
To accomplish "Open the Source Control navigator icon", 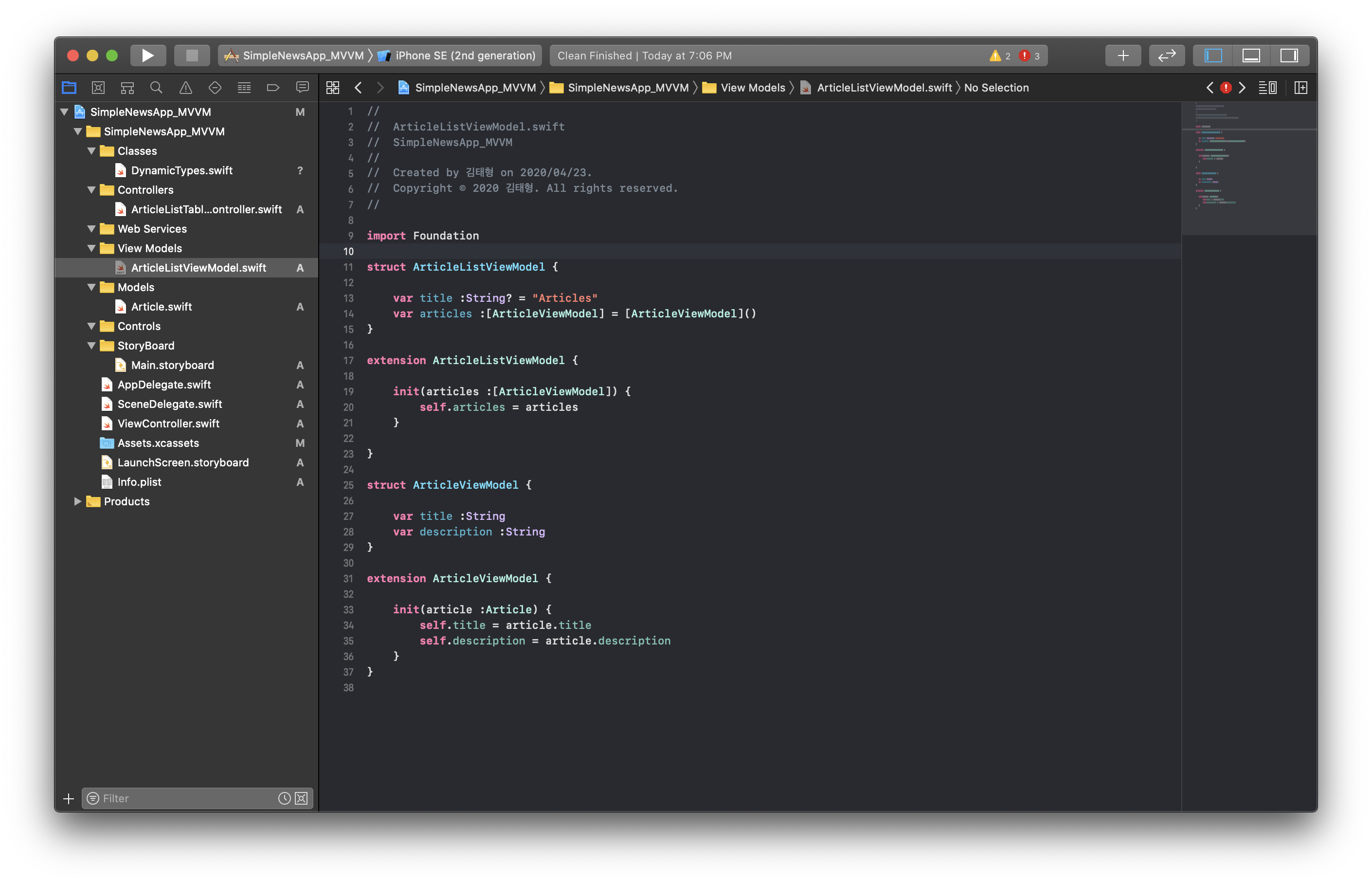I will [x=98, y=88].
